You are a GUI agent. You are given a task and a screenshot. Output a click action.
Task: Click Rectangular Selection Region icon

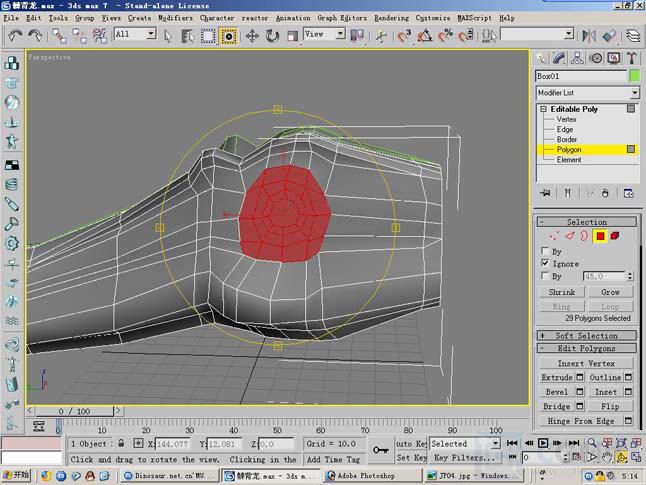208,36
